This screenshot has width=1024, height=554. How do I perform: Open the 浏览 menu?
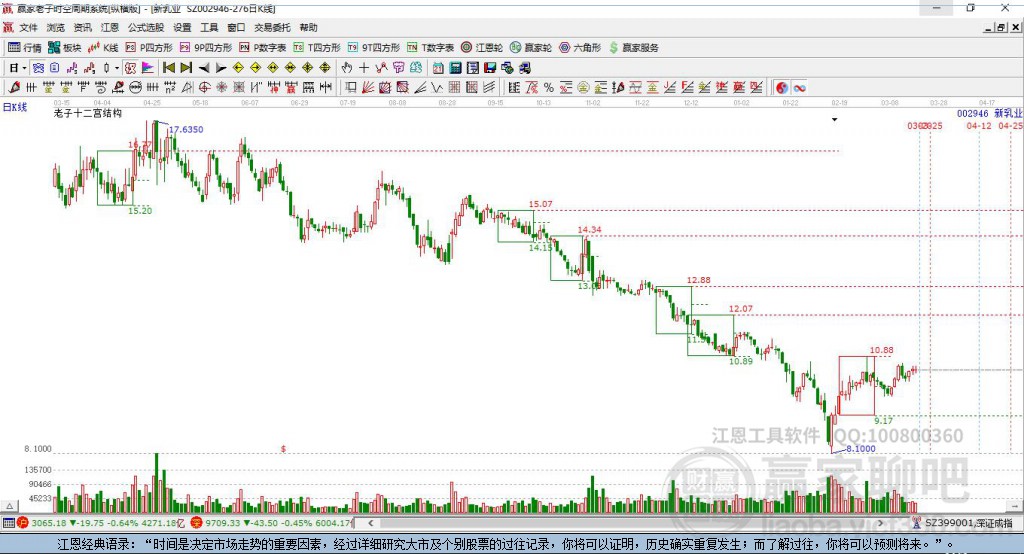click(x=56, y=27)
